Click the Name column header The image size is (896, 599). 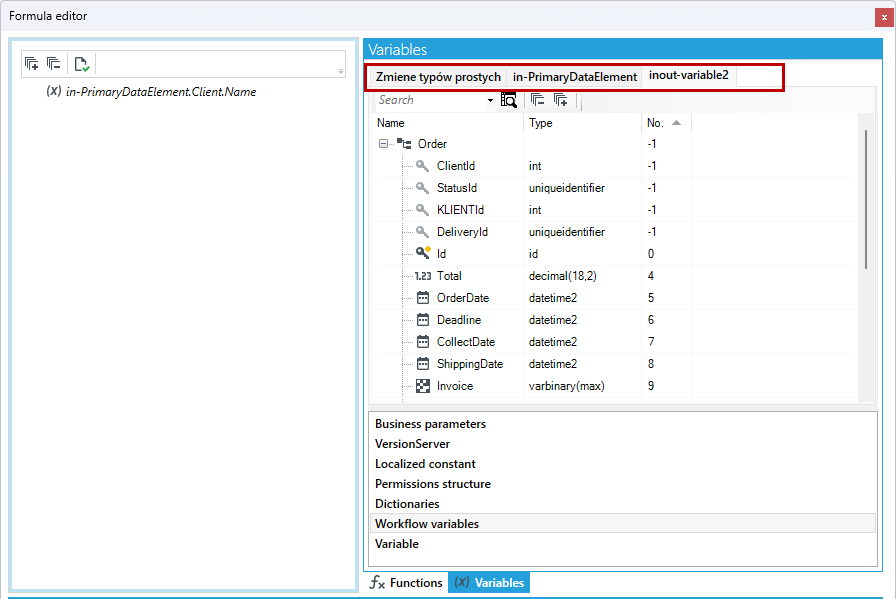coord(447,123)
